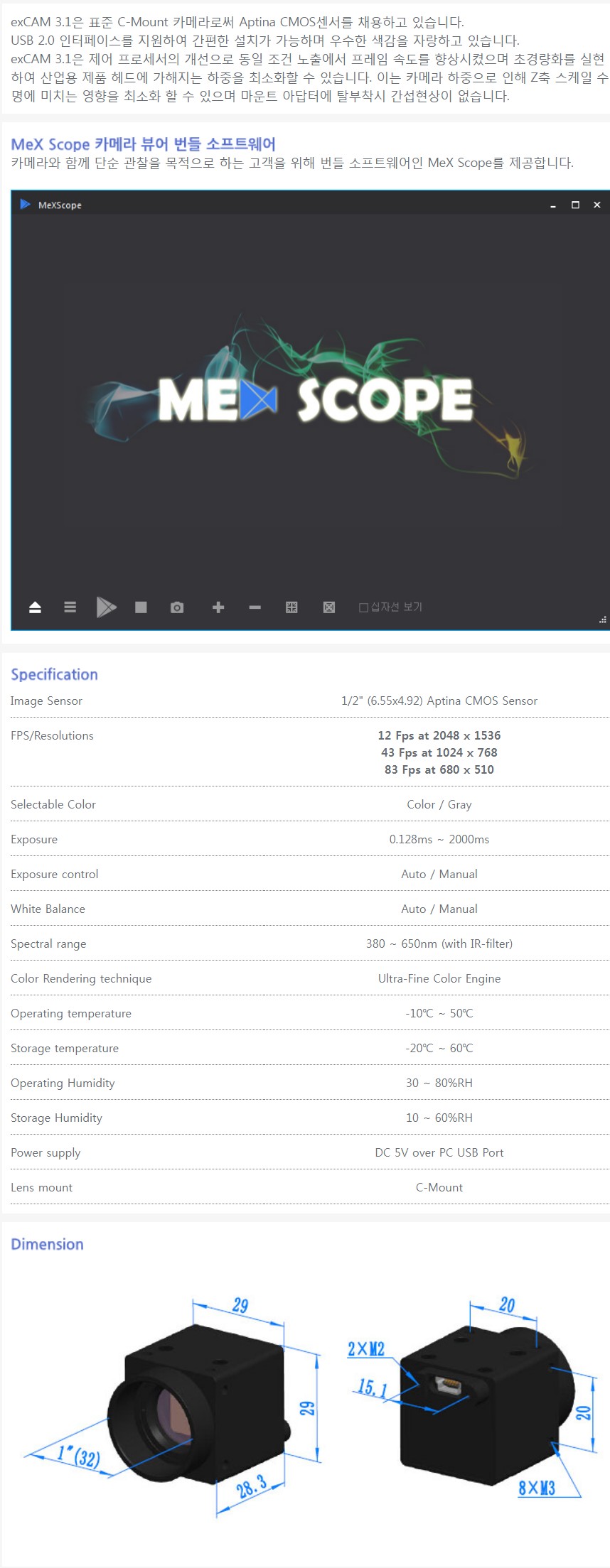
Task: Click '83 Fps at 680 x 510' text
Action: click(439, 769)
